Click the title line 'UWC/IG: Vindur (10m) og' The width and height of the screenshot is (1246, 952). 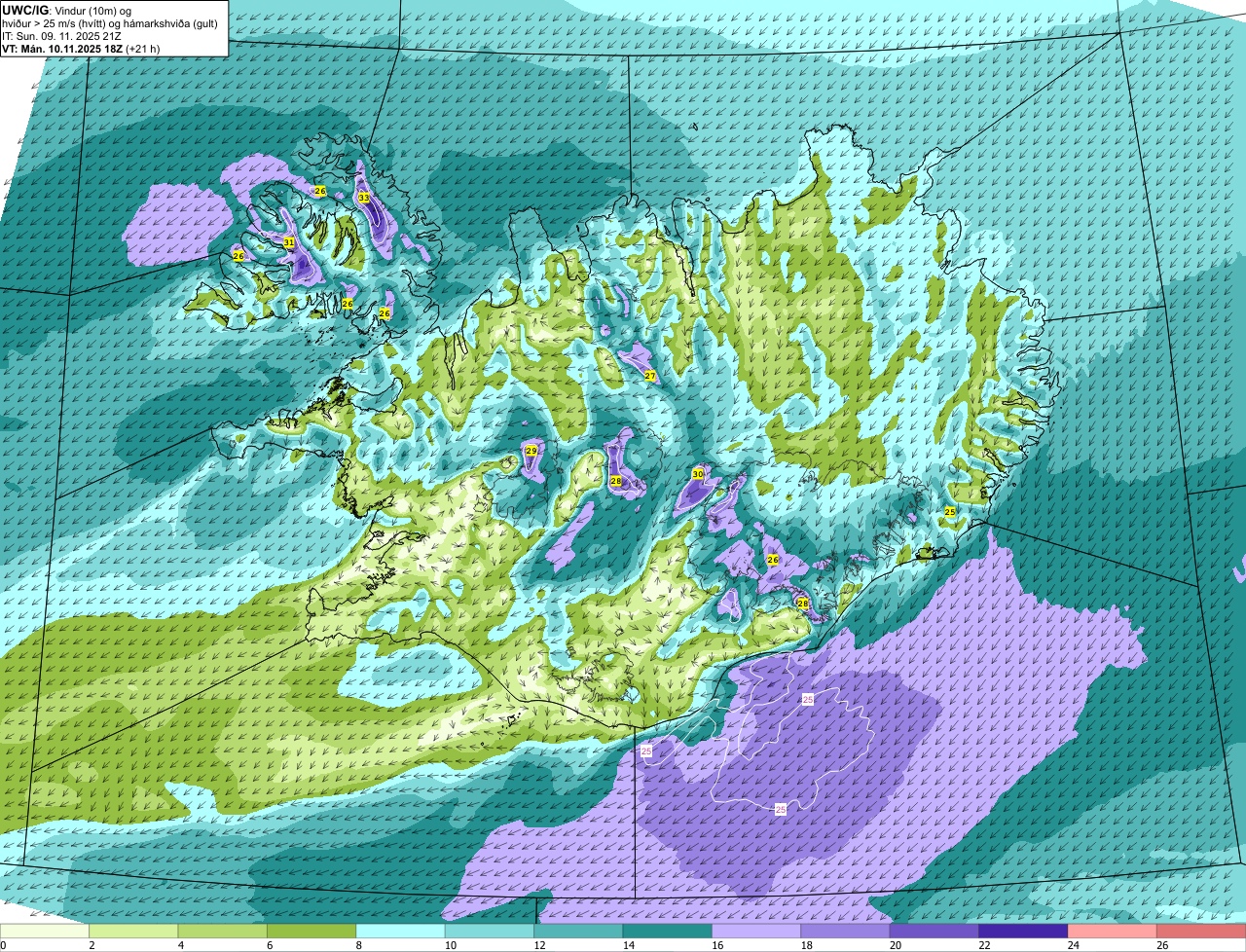(x=67, y=10)
